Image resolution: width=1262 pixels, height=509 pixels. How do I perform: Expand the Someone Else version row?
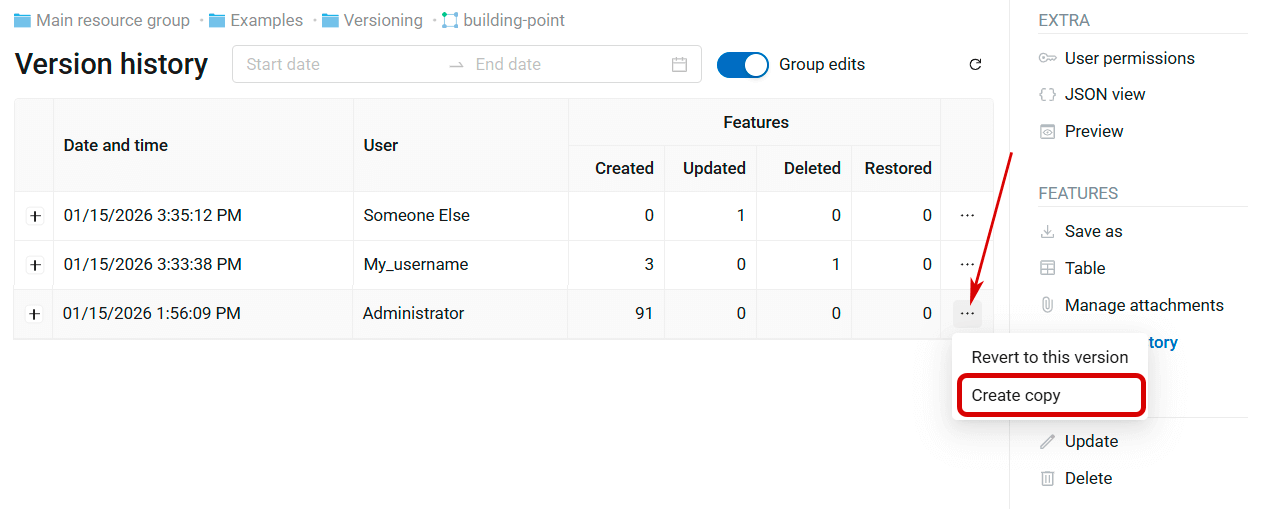pyautogui.click(x=35, y=216)
